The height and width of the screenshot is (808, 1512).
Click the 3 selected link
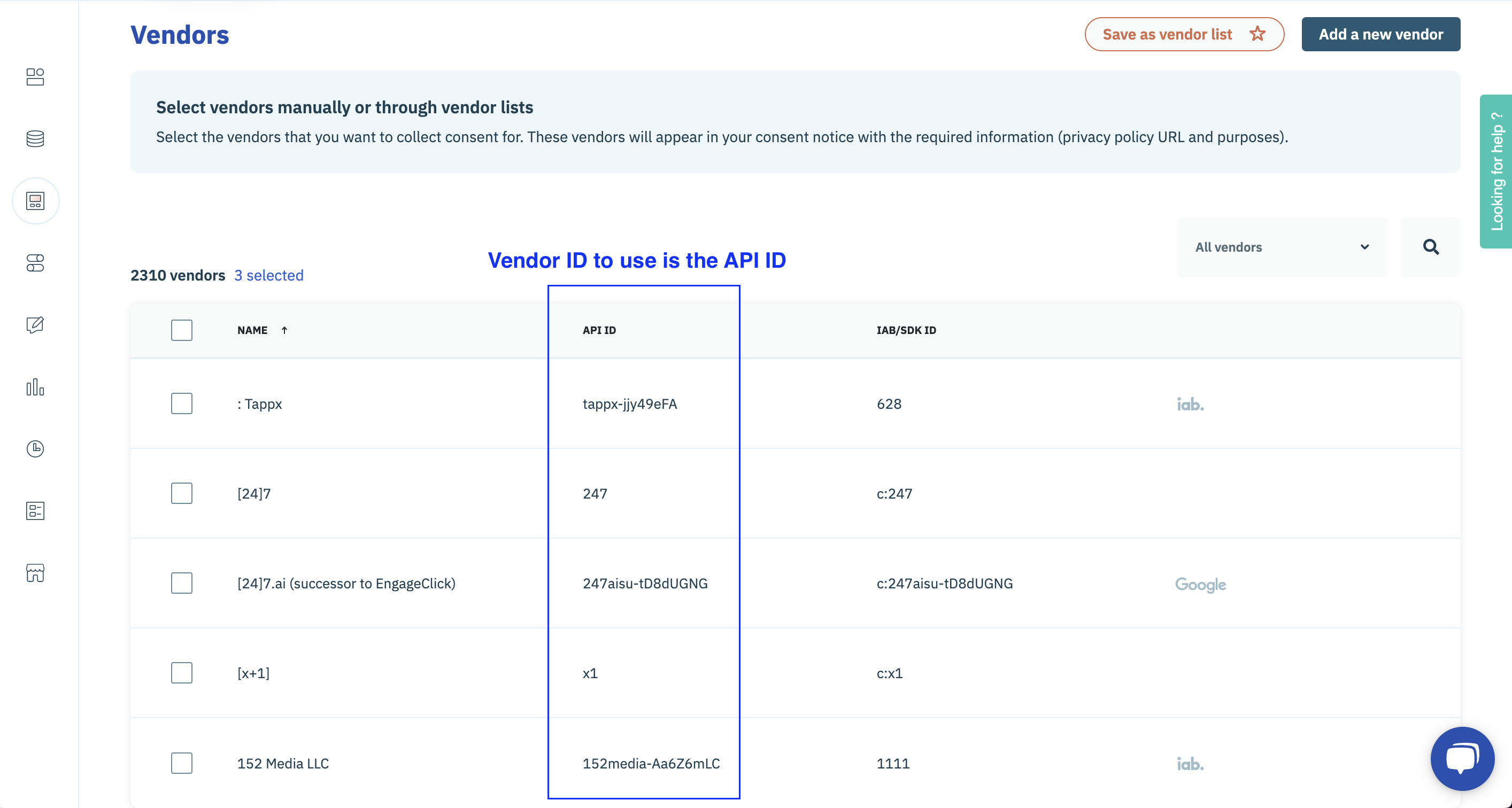click(269, 275)
